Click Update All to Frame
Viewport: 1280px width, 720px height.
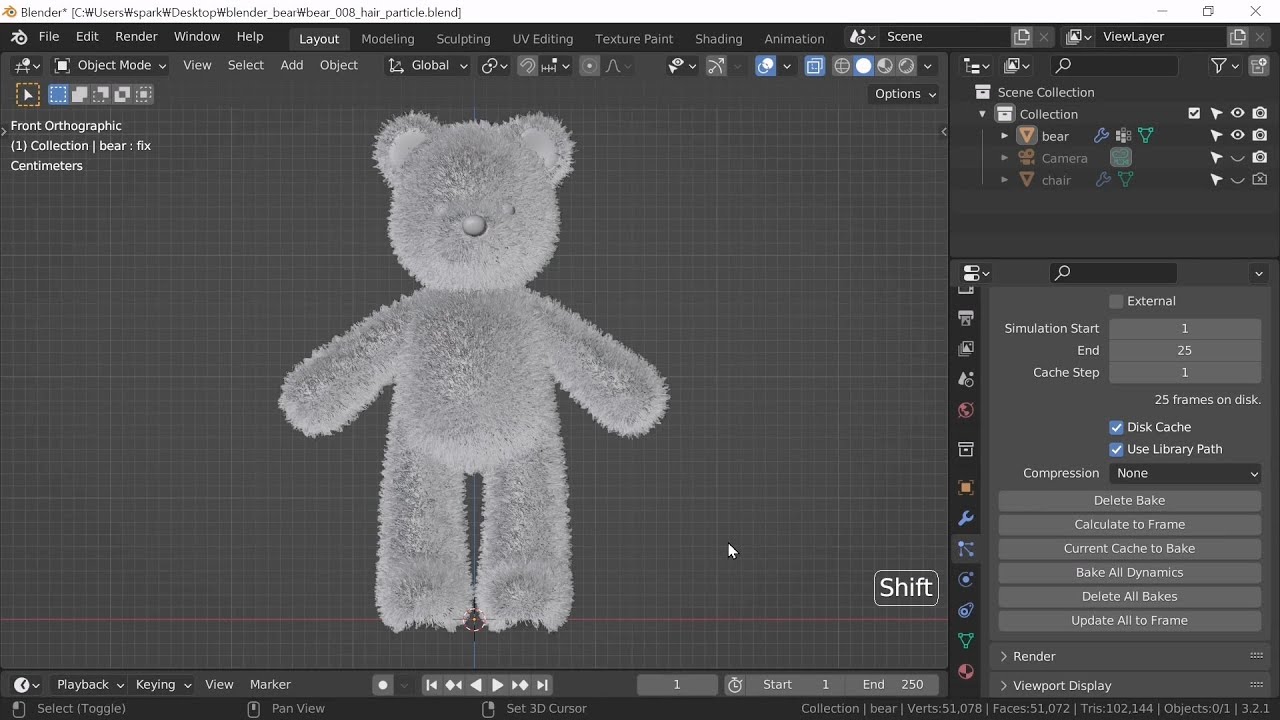click(x=1130, y=620)
